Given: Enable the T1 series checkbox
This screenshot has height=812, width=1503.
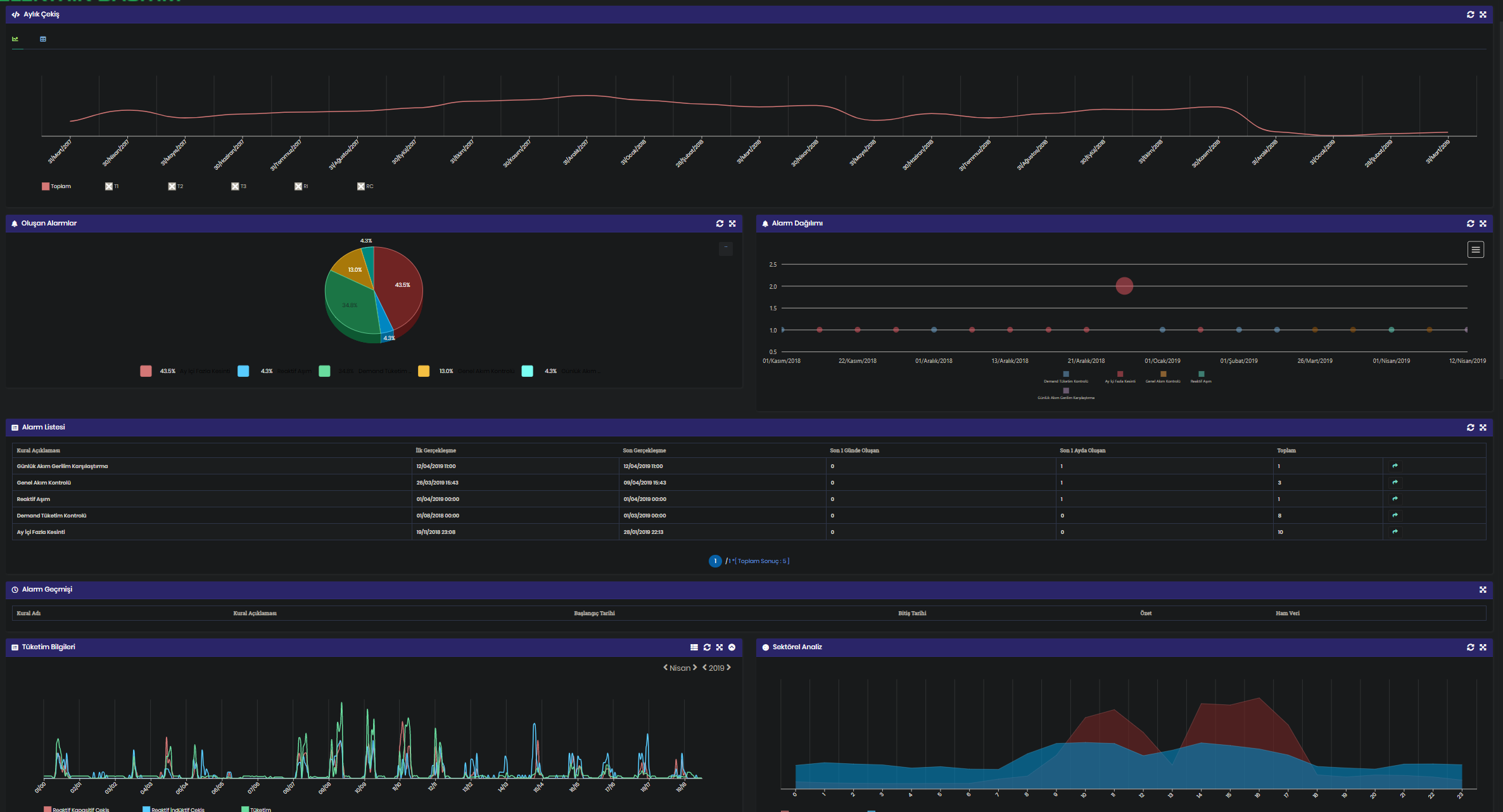Looking at the screenshot, I should (x=109, y=186).
